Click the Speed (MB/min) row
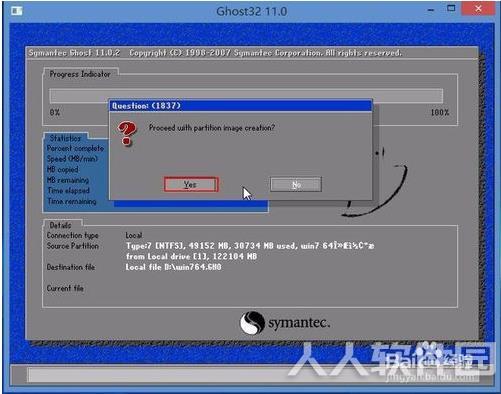This screenshot has height=394, width=501. coord(72,159)
